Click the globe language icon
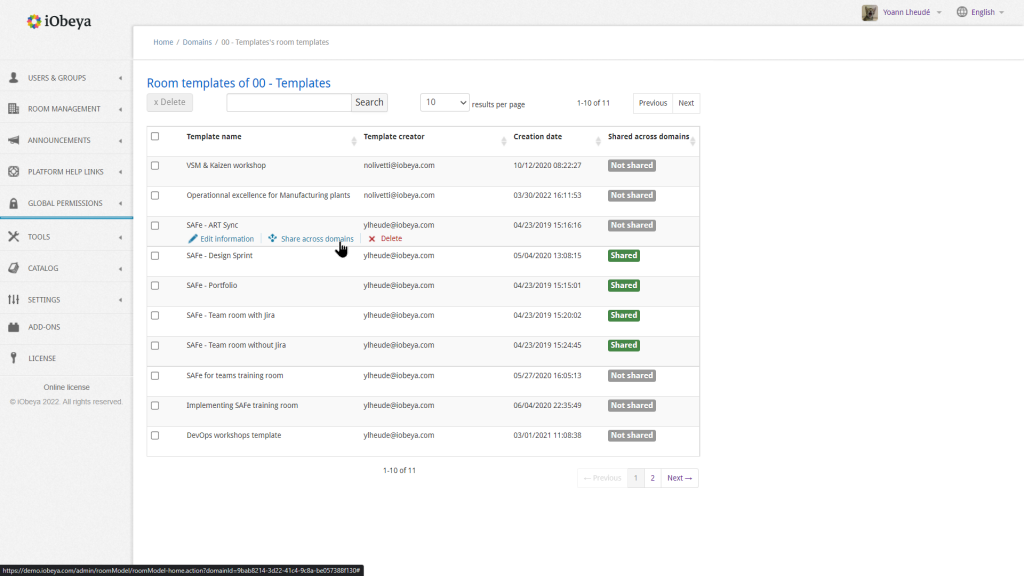The height and width of the screenshot is (576, 1024). click(962, 12)
